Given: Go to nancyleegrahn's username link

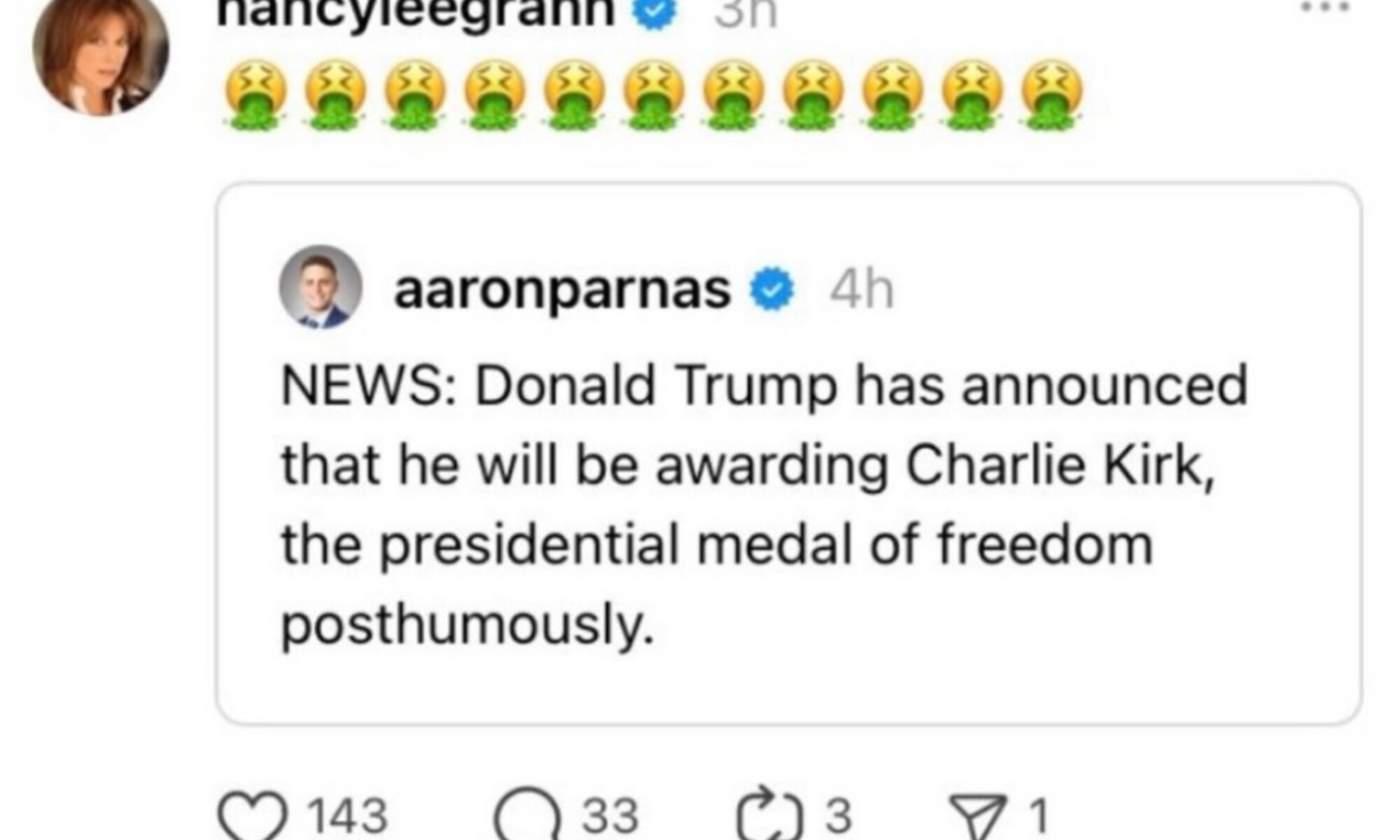Looking at the screenshot, I should coord(416,13).
